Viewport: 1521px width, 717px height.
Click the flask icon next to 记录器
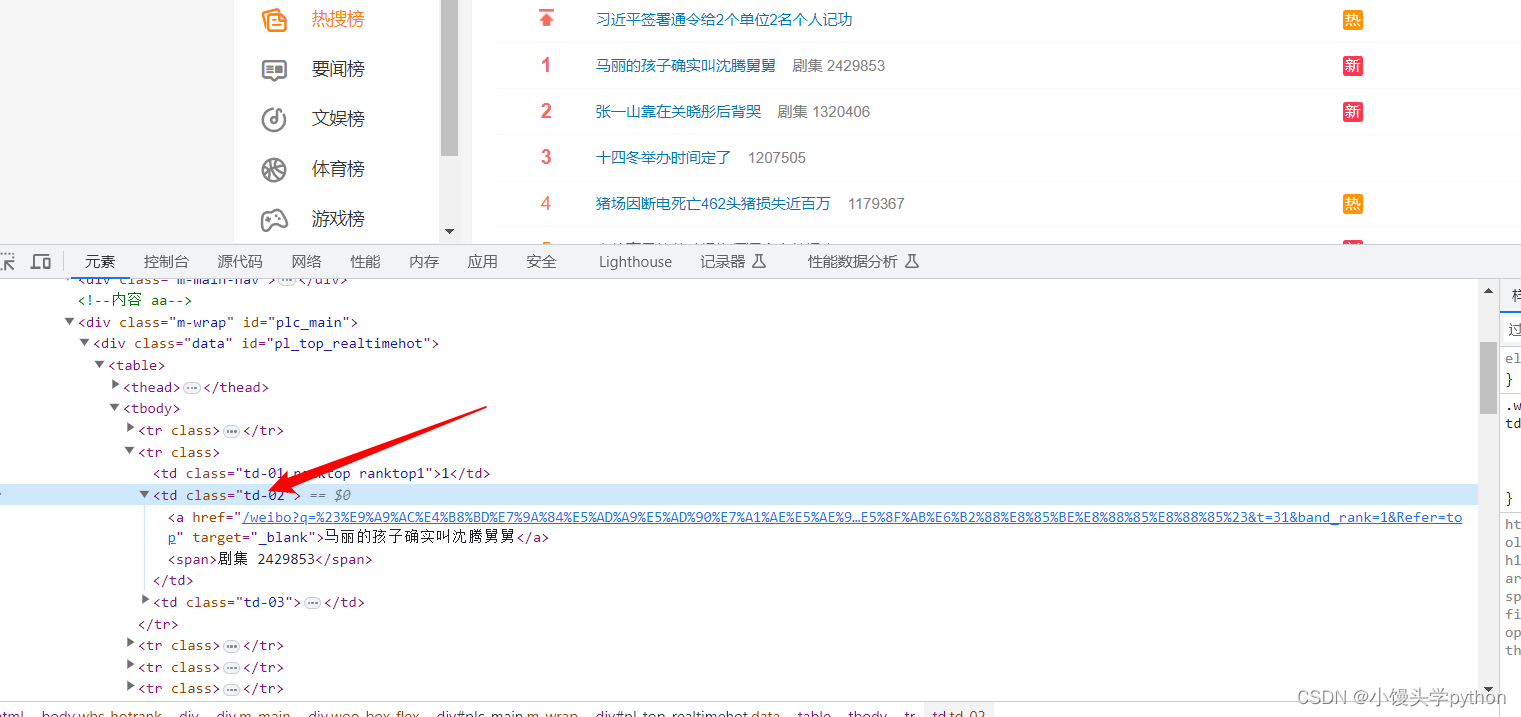759,262
